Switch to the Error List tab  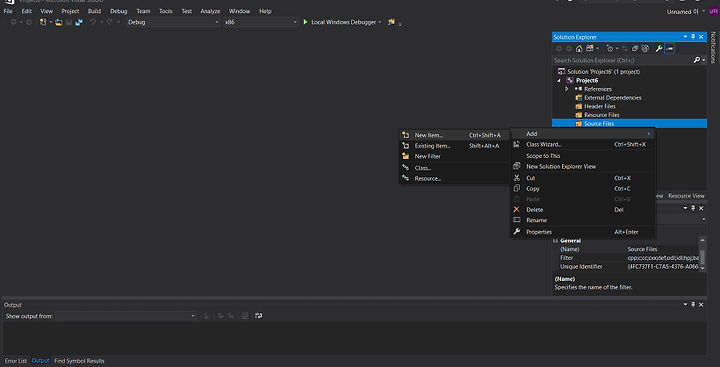16,361
